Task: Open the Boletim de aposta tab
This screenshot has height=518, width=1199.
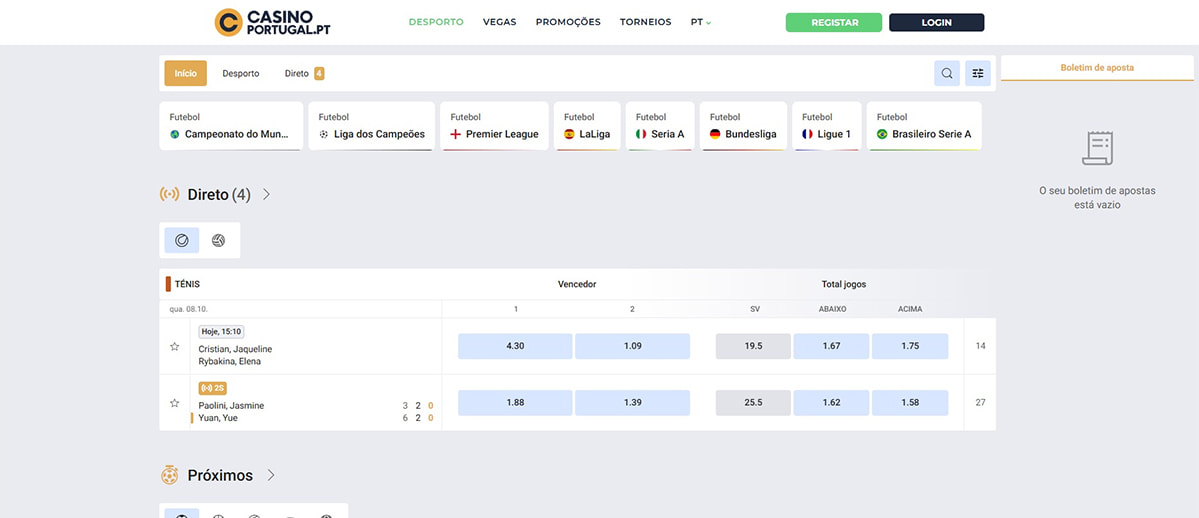Action: click(1097, 68)
